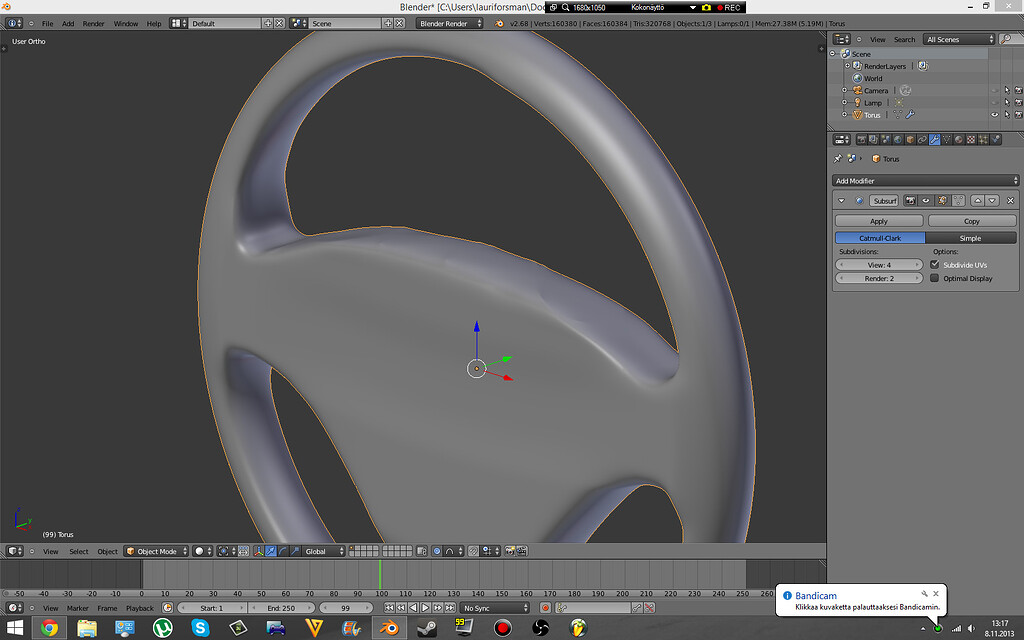Click the View subdivisions field showing 4

point(879,264)
